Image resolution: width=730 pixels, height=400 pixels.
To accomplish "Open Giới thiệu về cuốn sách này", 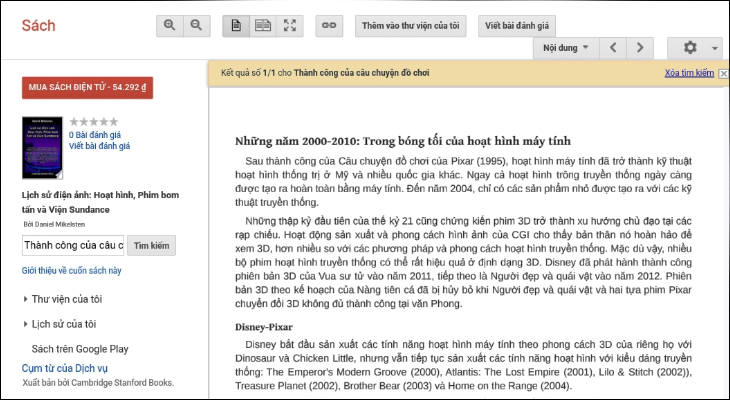I will pos(72,271).
